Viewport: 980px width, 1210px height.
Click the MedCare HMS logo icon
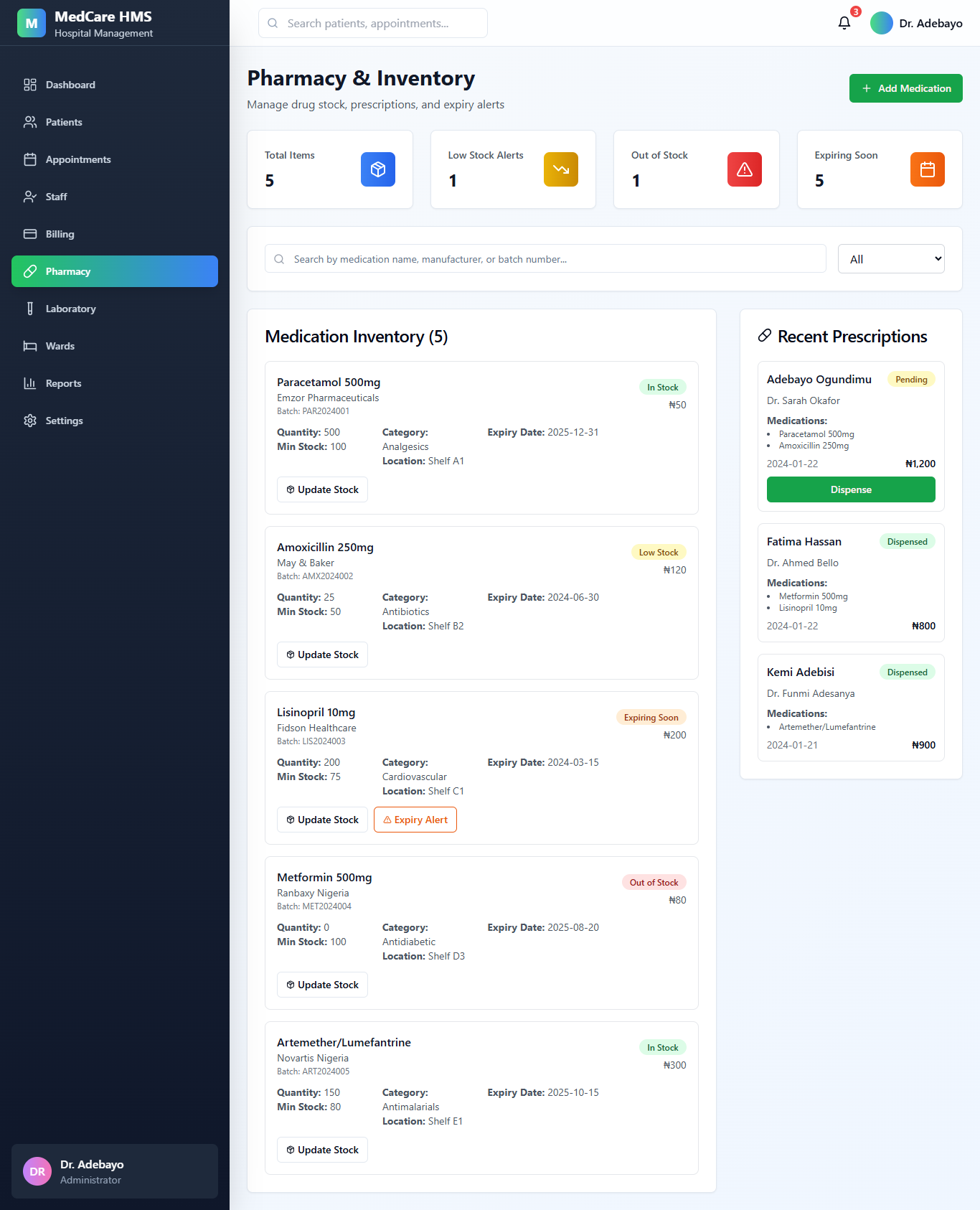click(32, 23)
